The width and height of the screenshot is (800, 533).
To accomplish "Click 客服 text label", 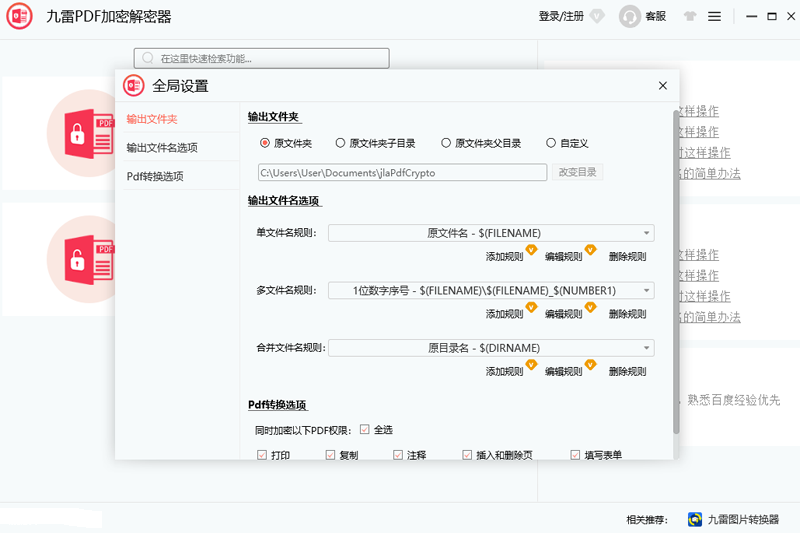I will (x=656, y=16).
